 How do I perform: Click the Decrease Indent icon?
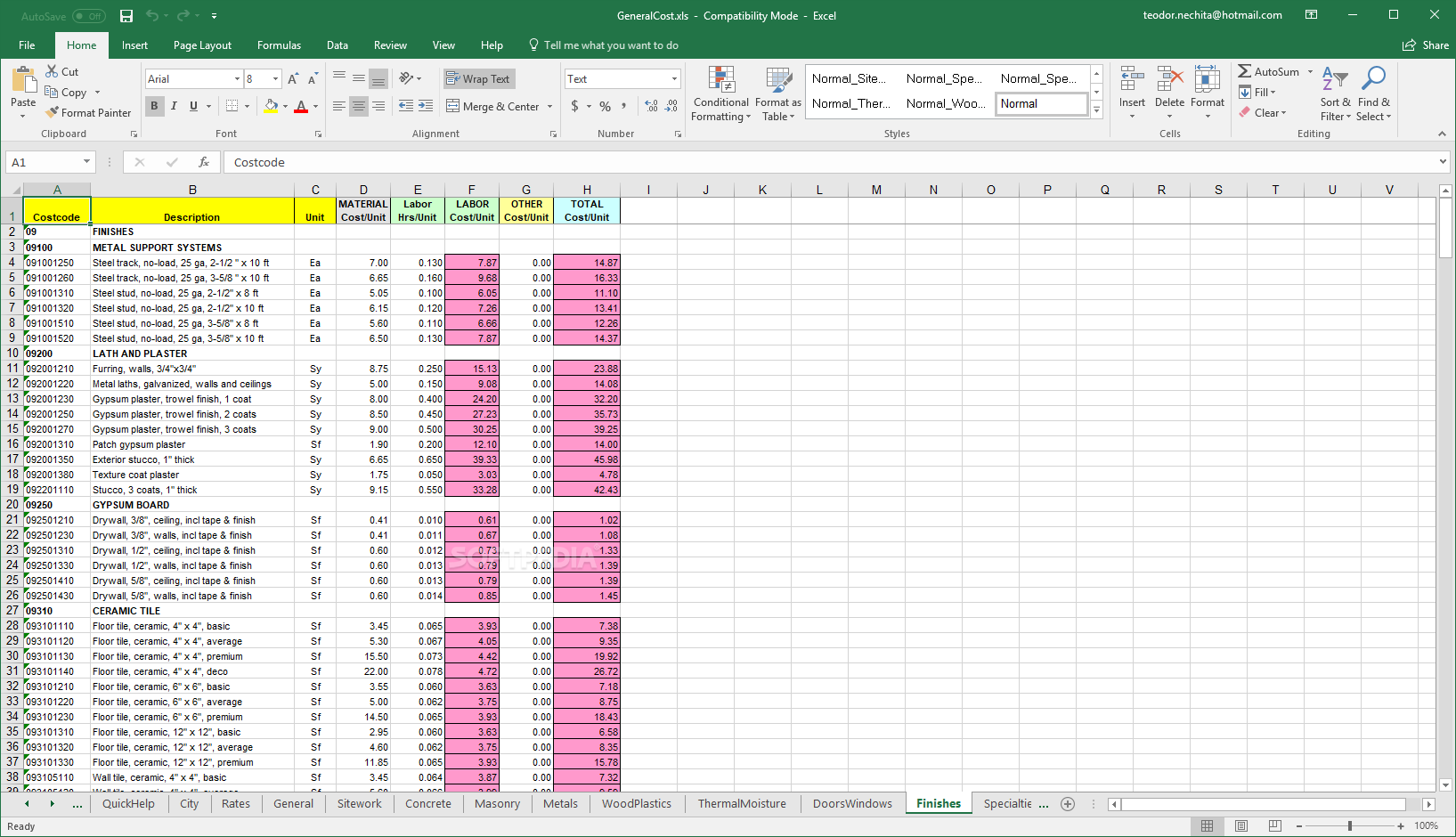406,106
